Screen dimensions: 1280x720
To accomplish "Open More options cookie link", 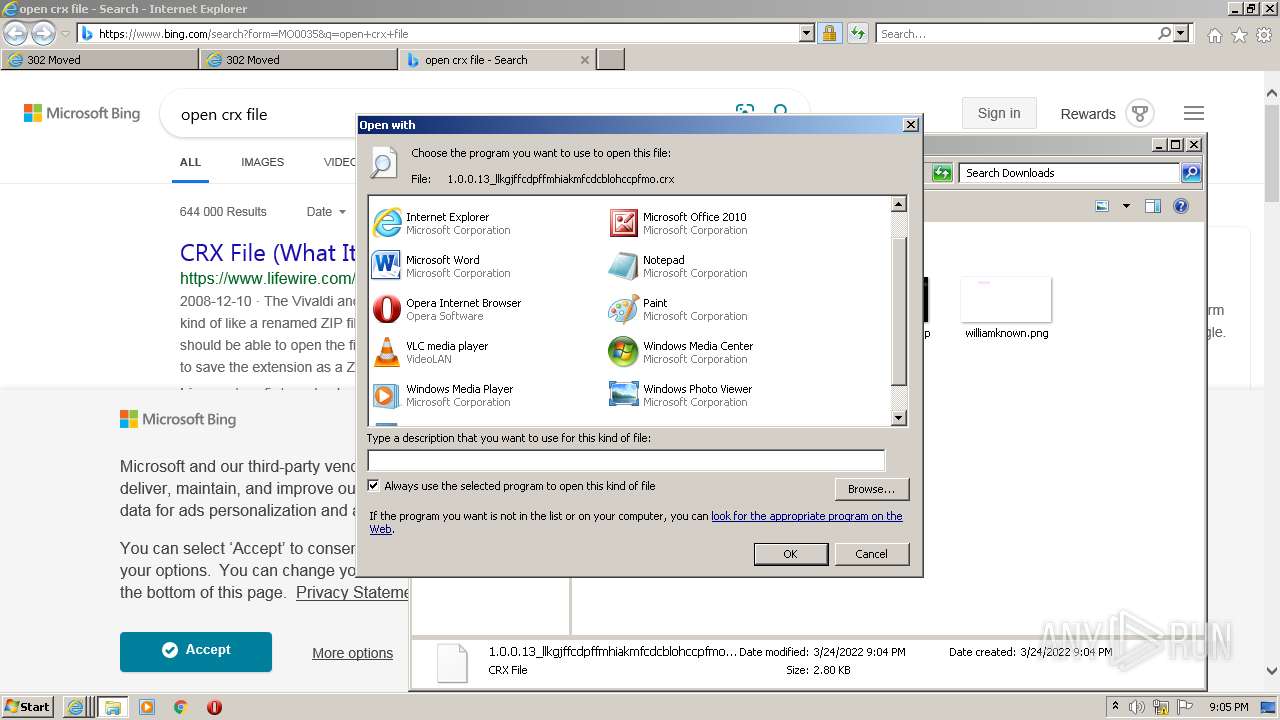I will pyautogui.click(x=352, y=653).
